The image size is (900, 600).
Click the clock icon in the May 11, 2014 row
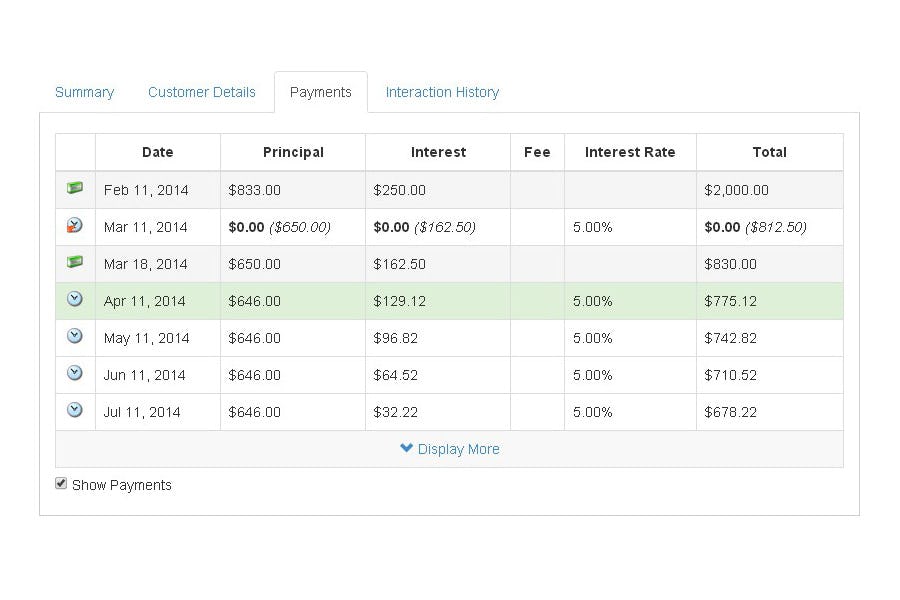click(x=75, y=336)
